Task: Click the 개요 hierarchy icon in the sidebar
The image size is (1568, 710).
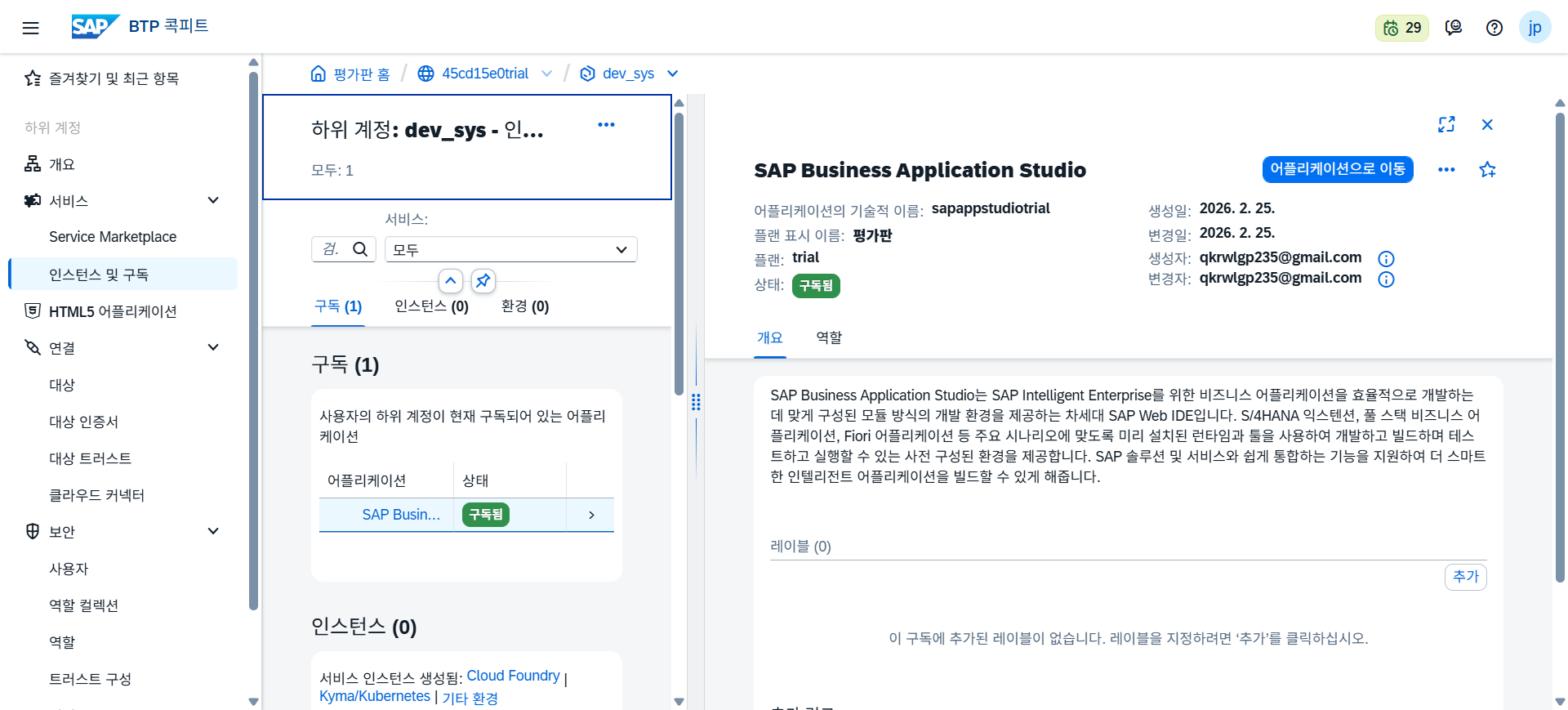Action: point(33,163)
